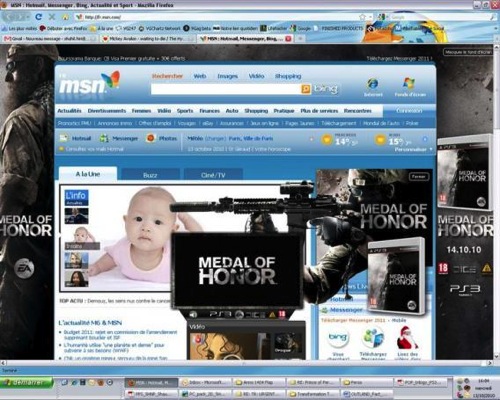Select the Shopping search option

tap(288, 76)
